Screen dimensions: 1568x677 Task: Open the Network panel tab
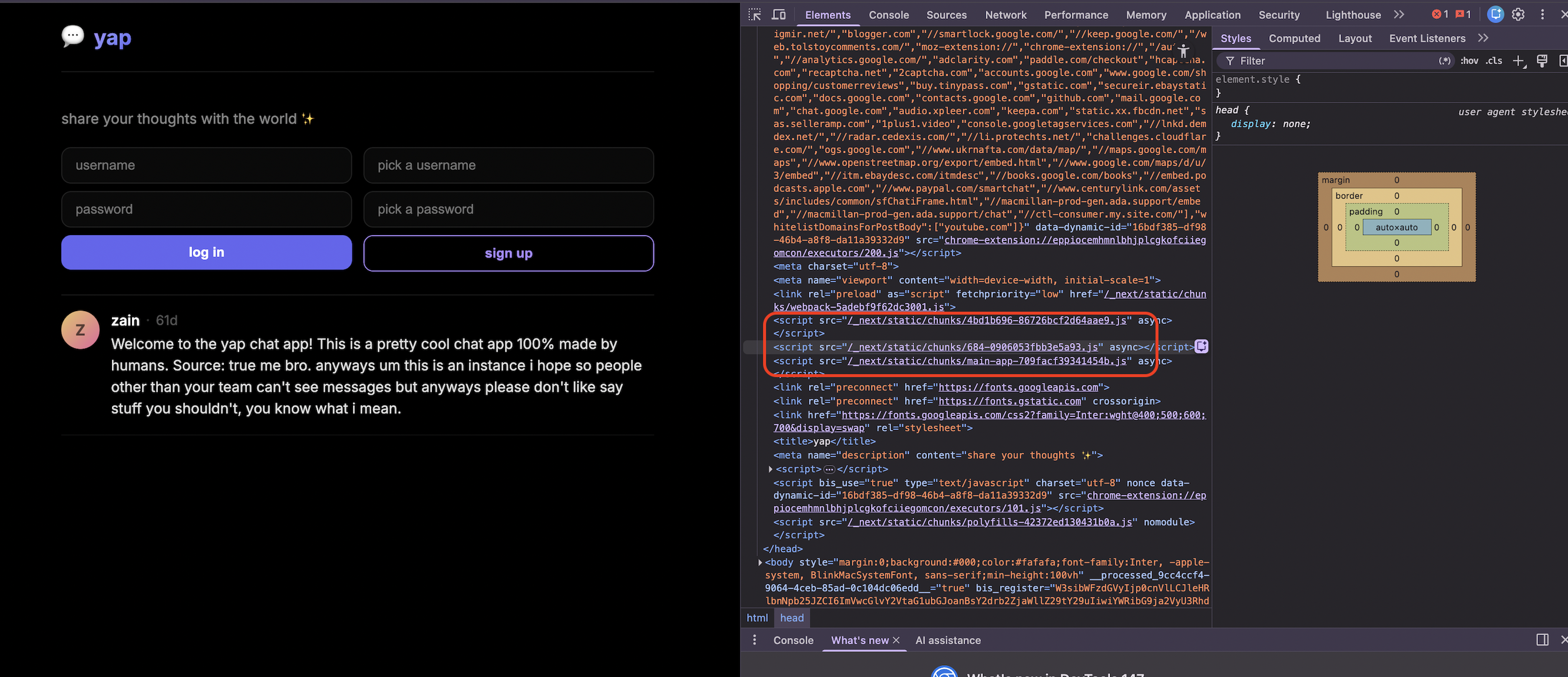pos(1006,15)
